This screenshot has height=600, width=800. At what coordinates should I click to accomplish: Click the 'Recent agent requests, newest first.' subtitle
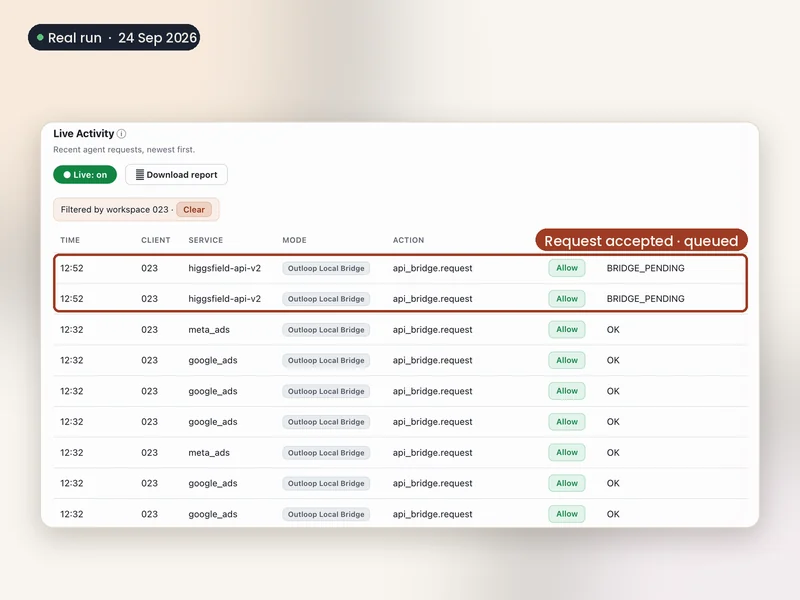pos(124,149)
